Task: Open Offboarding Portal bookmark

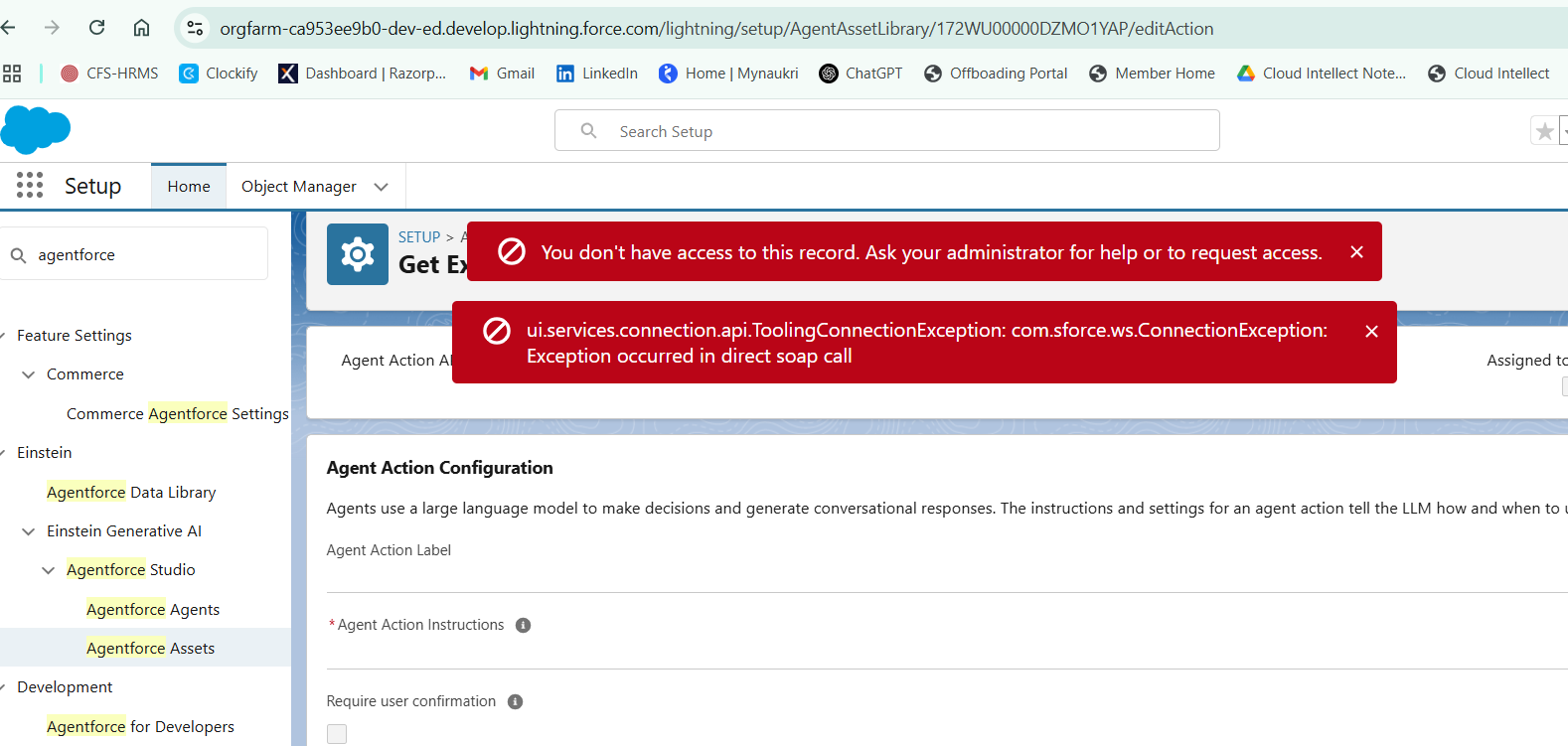Action: pyautogui.click(x=996, y=74)
